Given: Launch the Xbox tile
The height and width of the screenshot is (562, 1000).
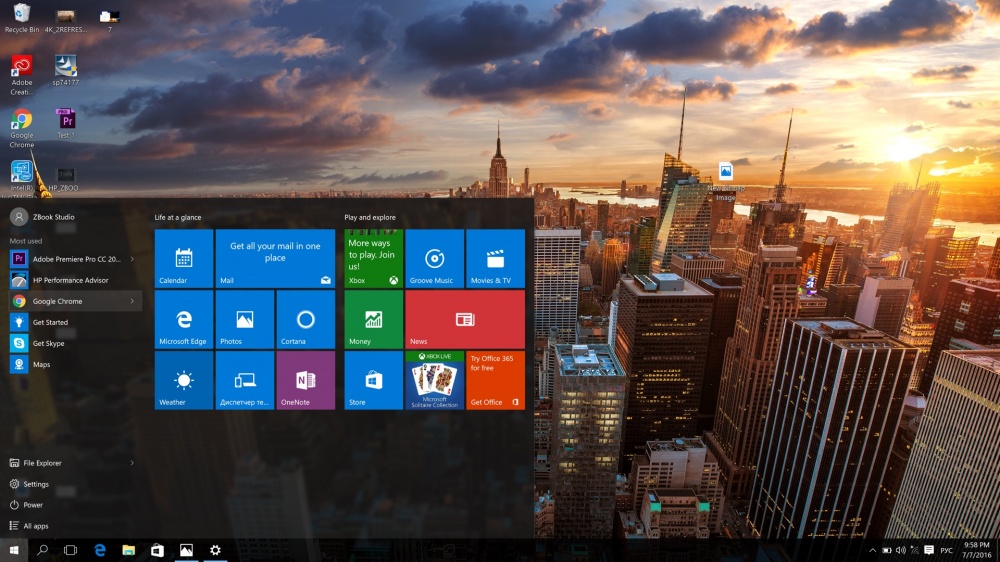Looking at the screenshot, I should pos(373,258).
